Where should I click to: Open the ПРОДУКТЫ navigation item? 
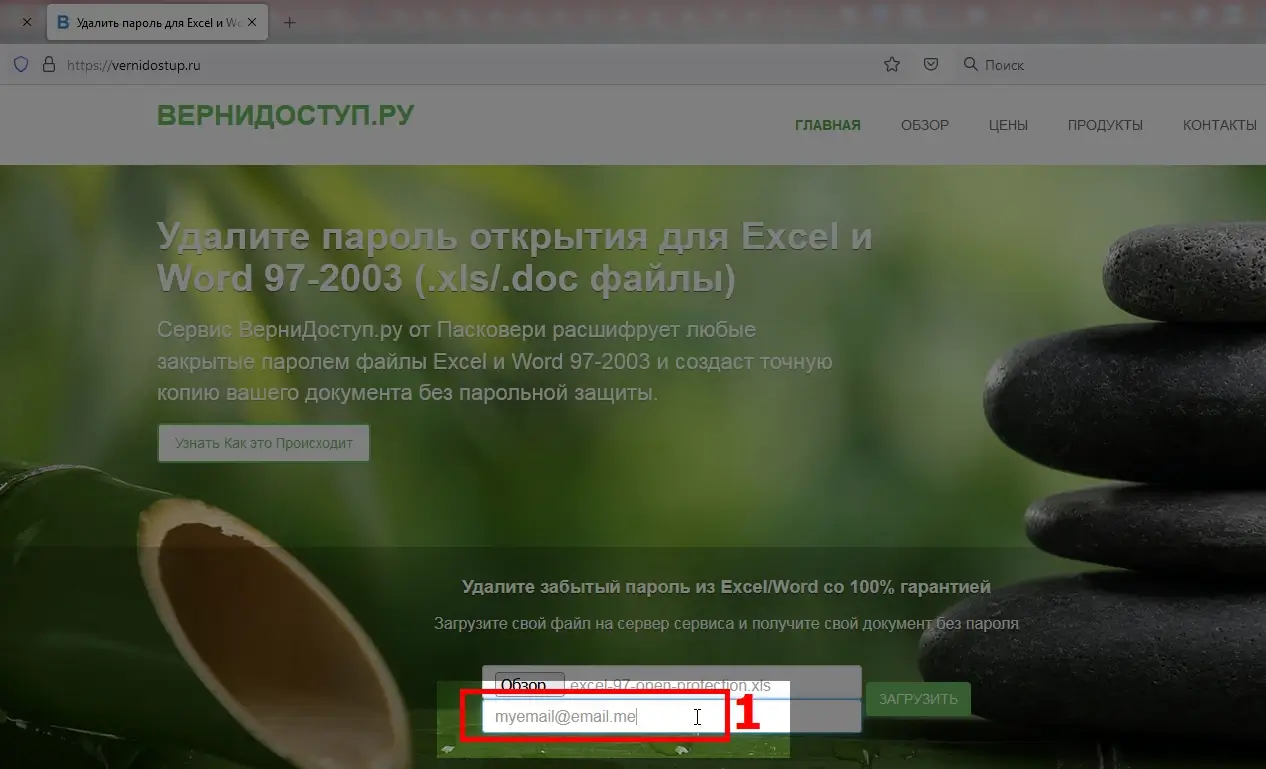pyautogui.click(x=1105, y=125)
